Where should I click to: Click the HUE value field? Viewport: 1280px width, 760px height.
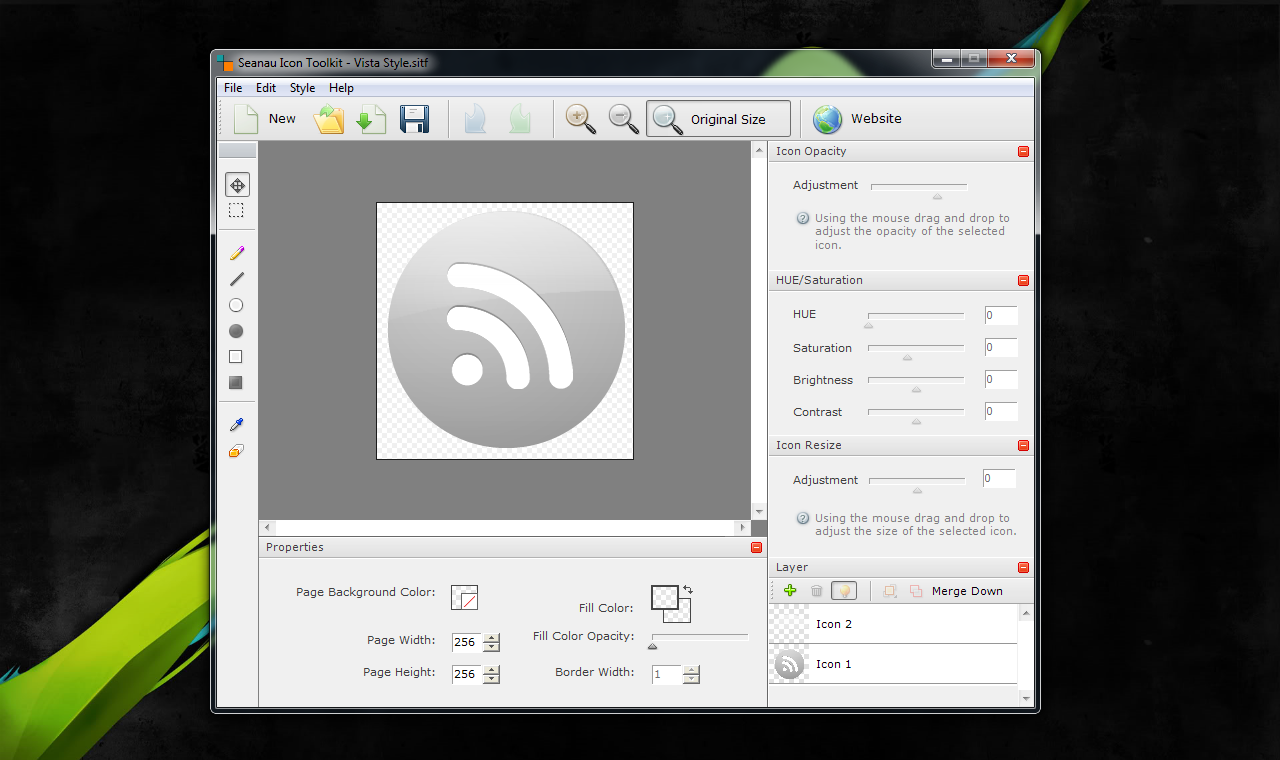1001,315
